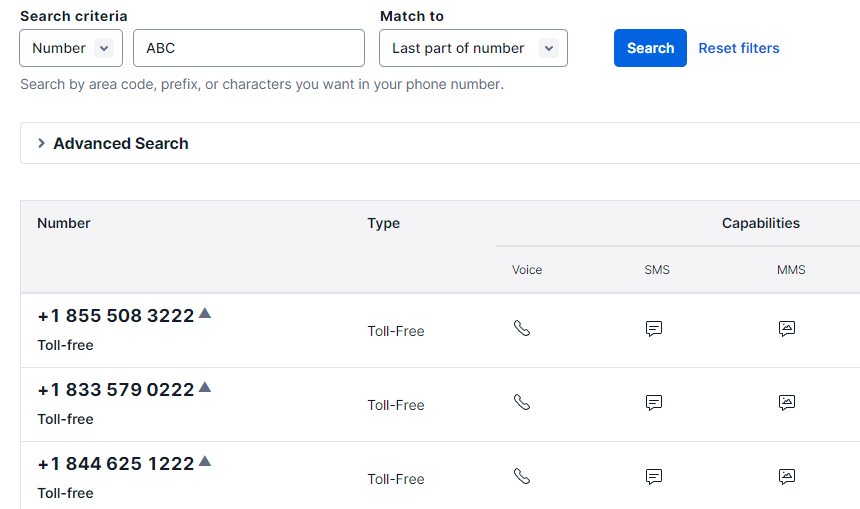Click SMS icon for +1 833 579 0222
The width and height of the screenshot is (860, 509).
click(x=654, y=402)
